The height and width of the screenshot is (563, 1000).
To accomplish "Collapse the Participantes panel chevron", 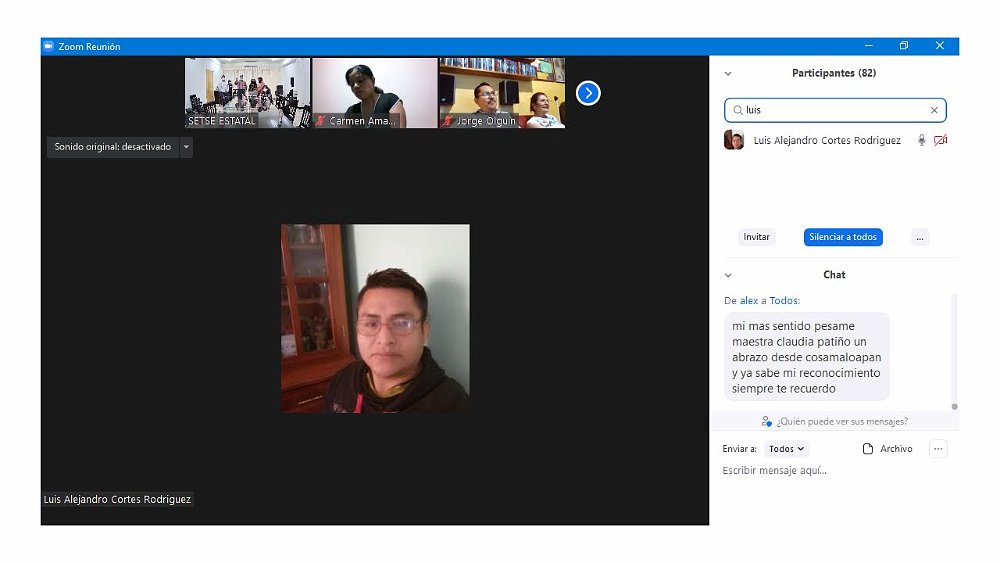I will point(728,73).
